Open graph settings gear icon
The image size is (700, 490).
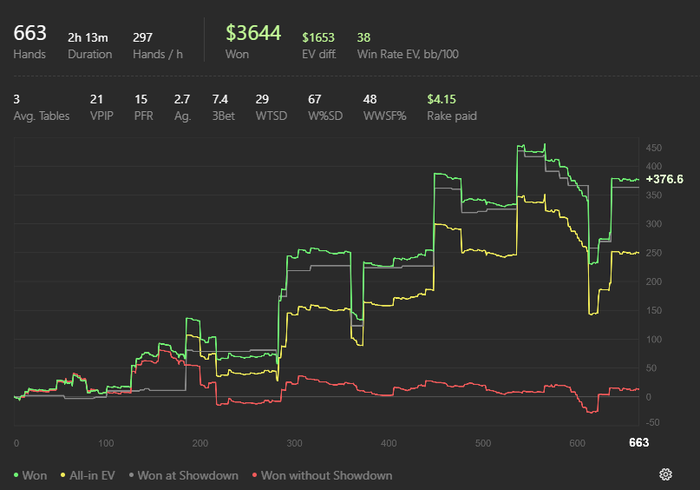(665, 474)
